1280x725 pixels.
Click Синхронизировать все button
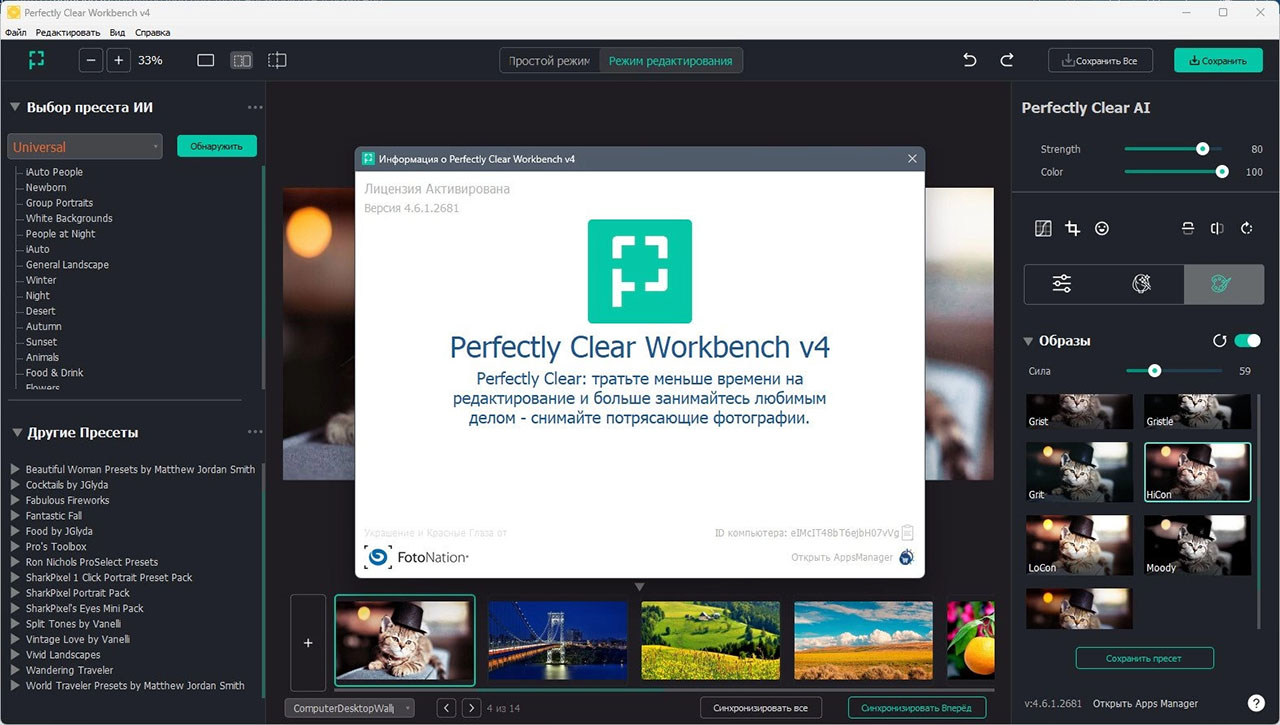tap(761, 708)
